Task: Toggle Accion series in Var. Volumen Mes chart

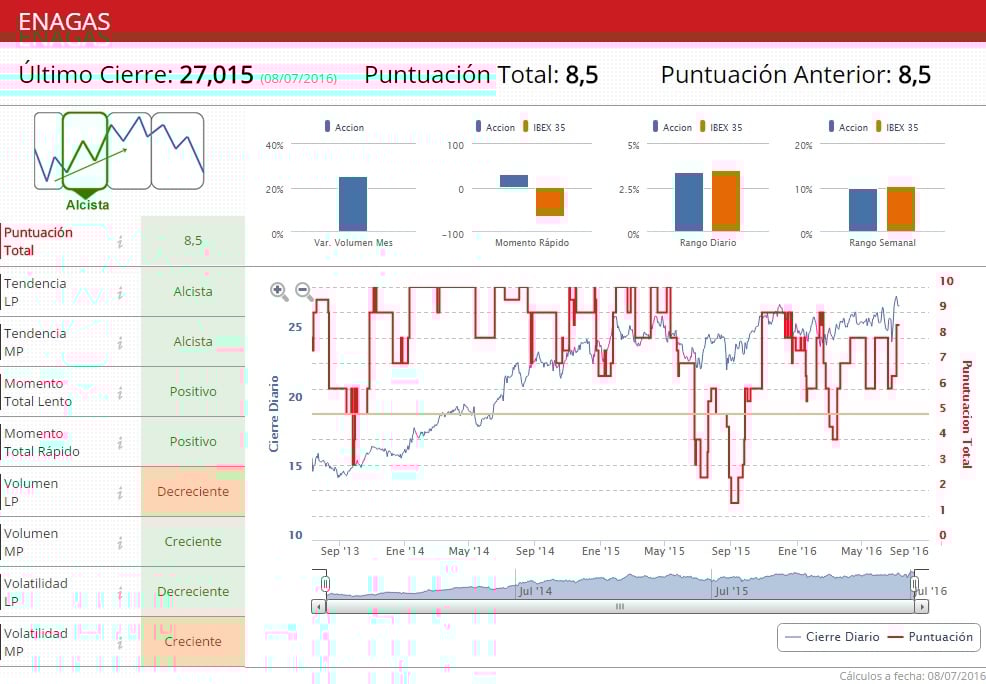Action: click(x=344, y=127)
